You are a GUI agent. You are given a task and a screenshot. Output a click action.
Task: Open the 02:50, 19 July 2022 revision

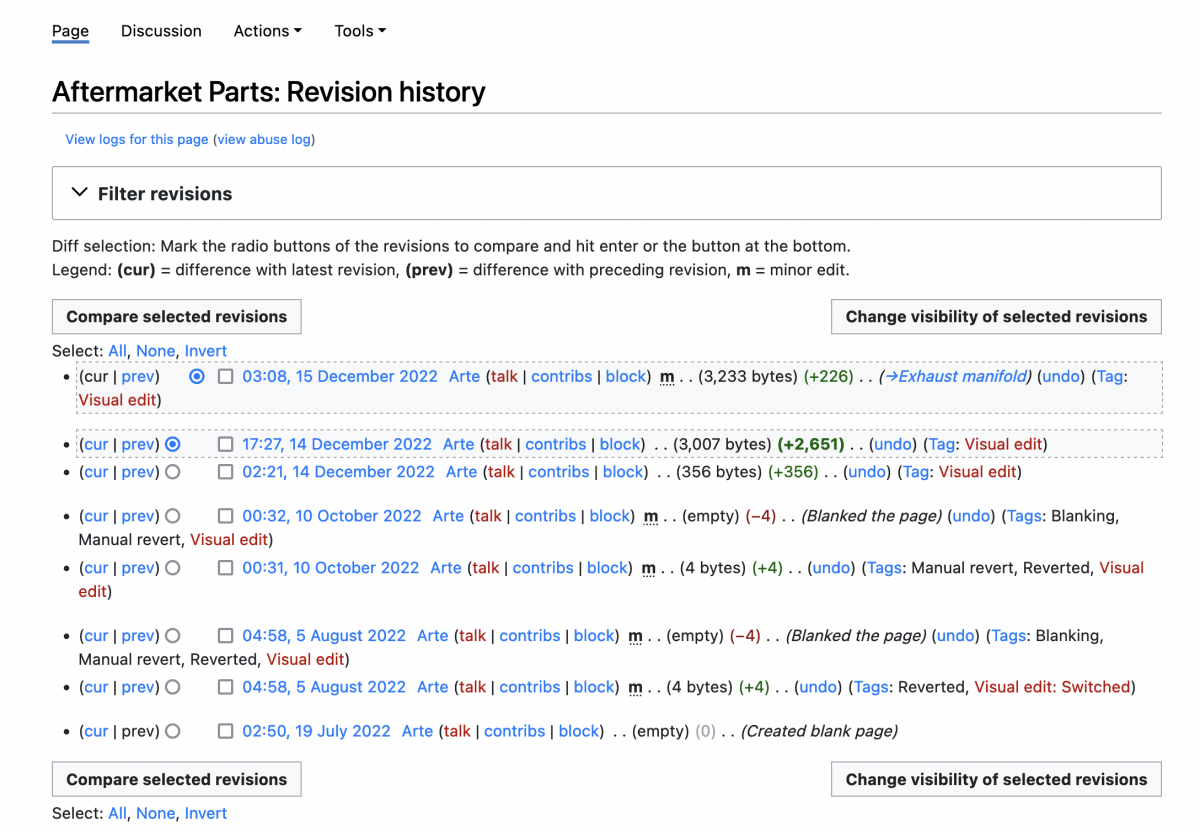click(316, 731)
